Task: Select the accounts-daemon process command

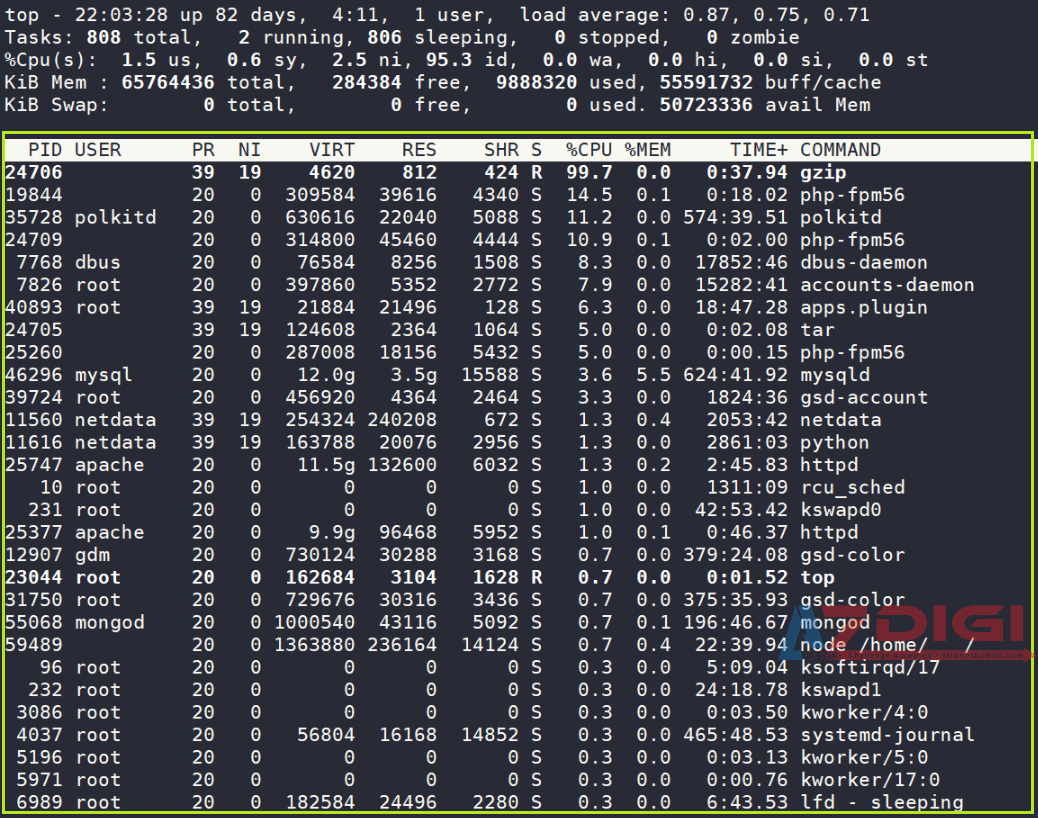Action: pyautogui.click(x=886, y=285)
